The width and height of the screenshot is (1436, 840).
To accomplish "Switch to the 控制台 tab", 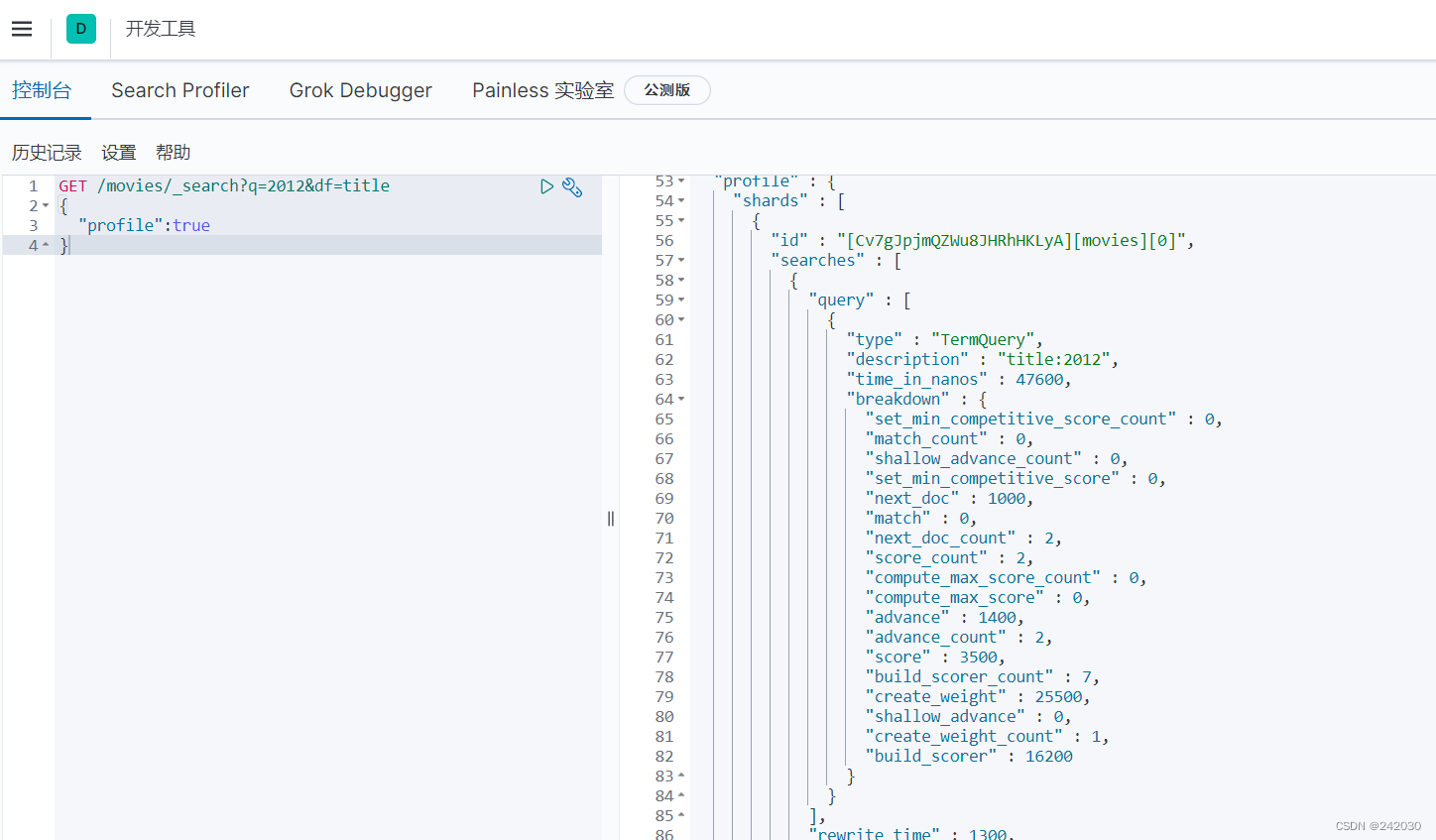I will coord(42,90).
